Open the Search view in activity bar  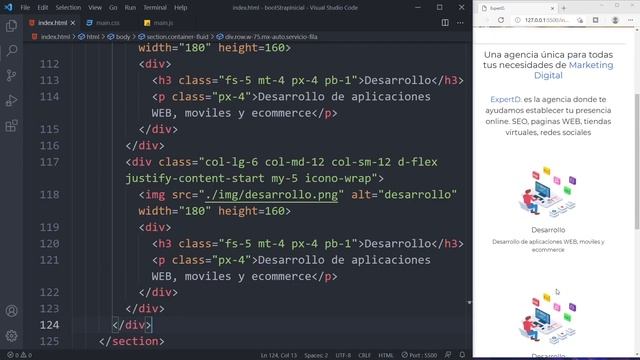[11, 51]
